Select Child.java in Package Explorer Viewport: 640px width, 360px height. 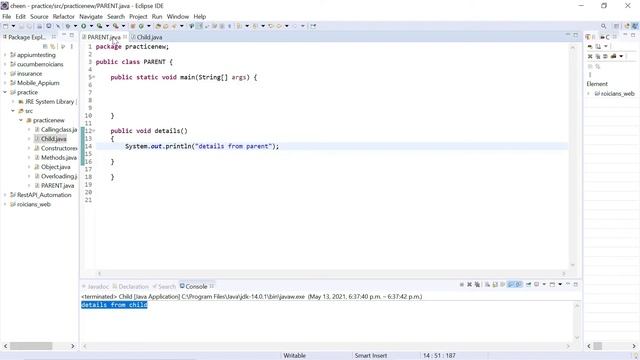coord(53,139)
